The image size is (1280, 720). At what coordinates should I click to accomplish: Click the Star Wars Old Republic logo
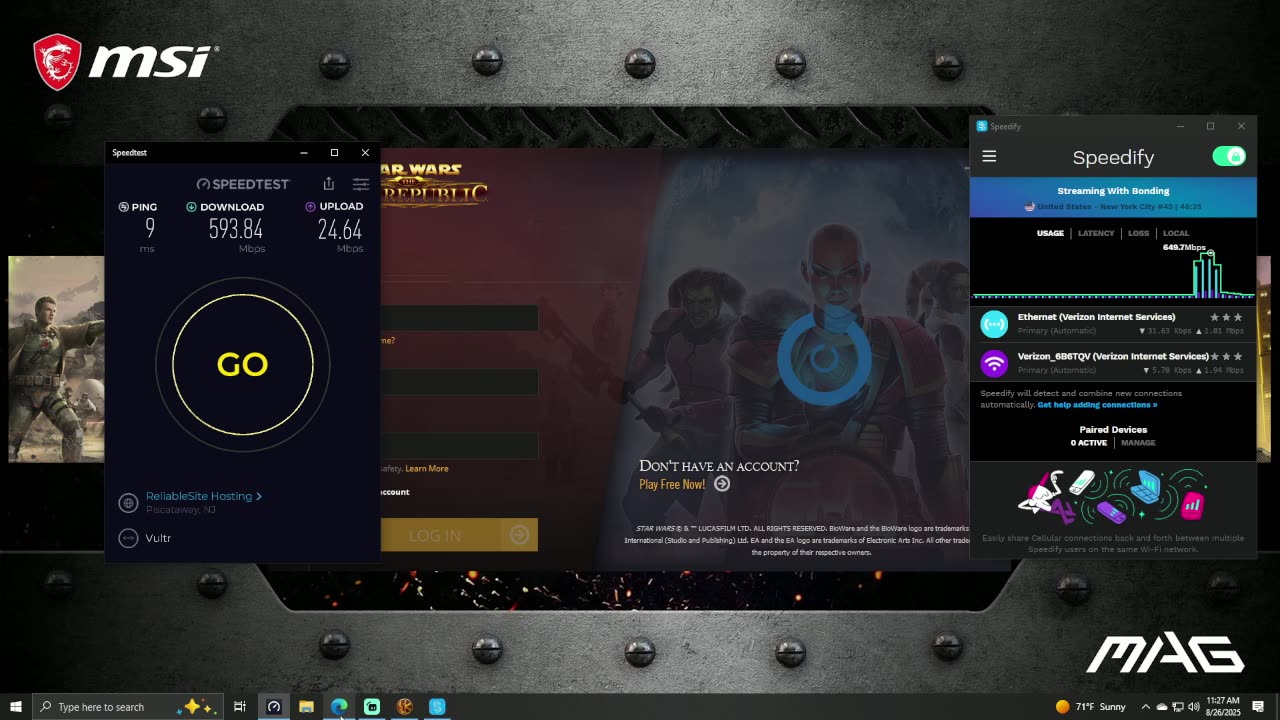tap(434, 184)
